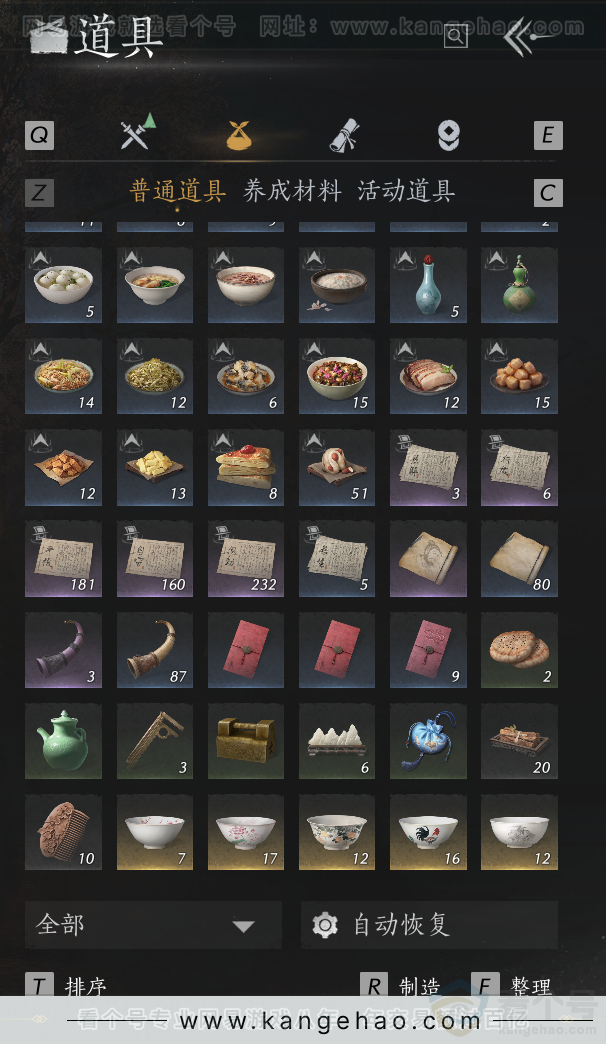This screenshot has height=1045, width=606.
Task: Switch to the 活动道具 tab
Action: coord(407,191)
